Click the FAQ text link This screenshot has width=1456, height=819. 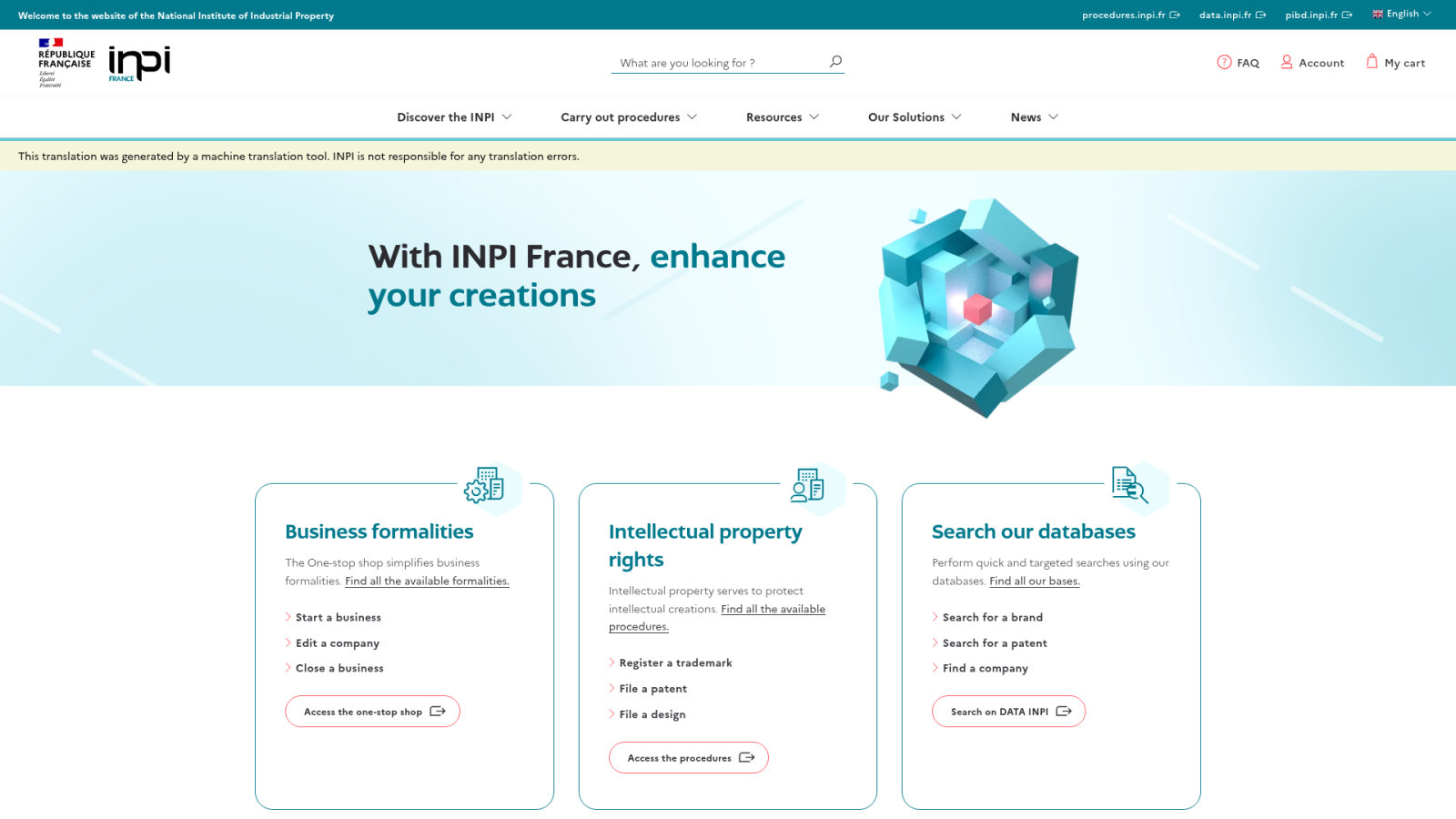(1248, 63)
